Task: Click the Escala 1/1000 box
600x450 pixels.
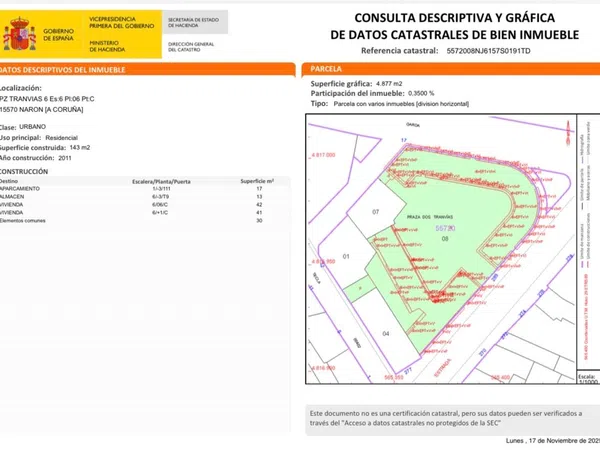Action: [588, 379]
